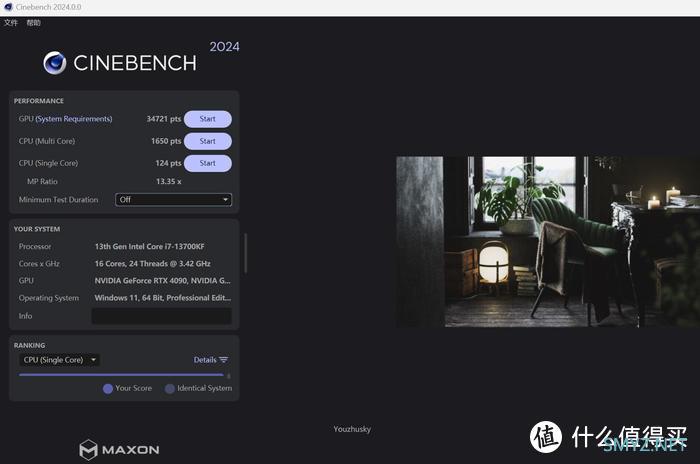The image size is (700, 464).
Task: Select the 13th Gen Intel Core i7-13700KF text
Action: pyautogui.click(x=150, y=247)
